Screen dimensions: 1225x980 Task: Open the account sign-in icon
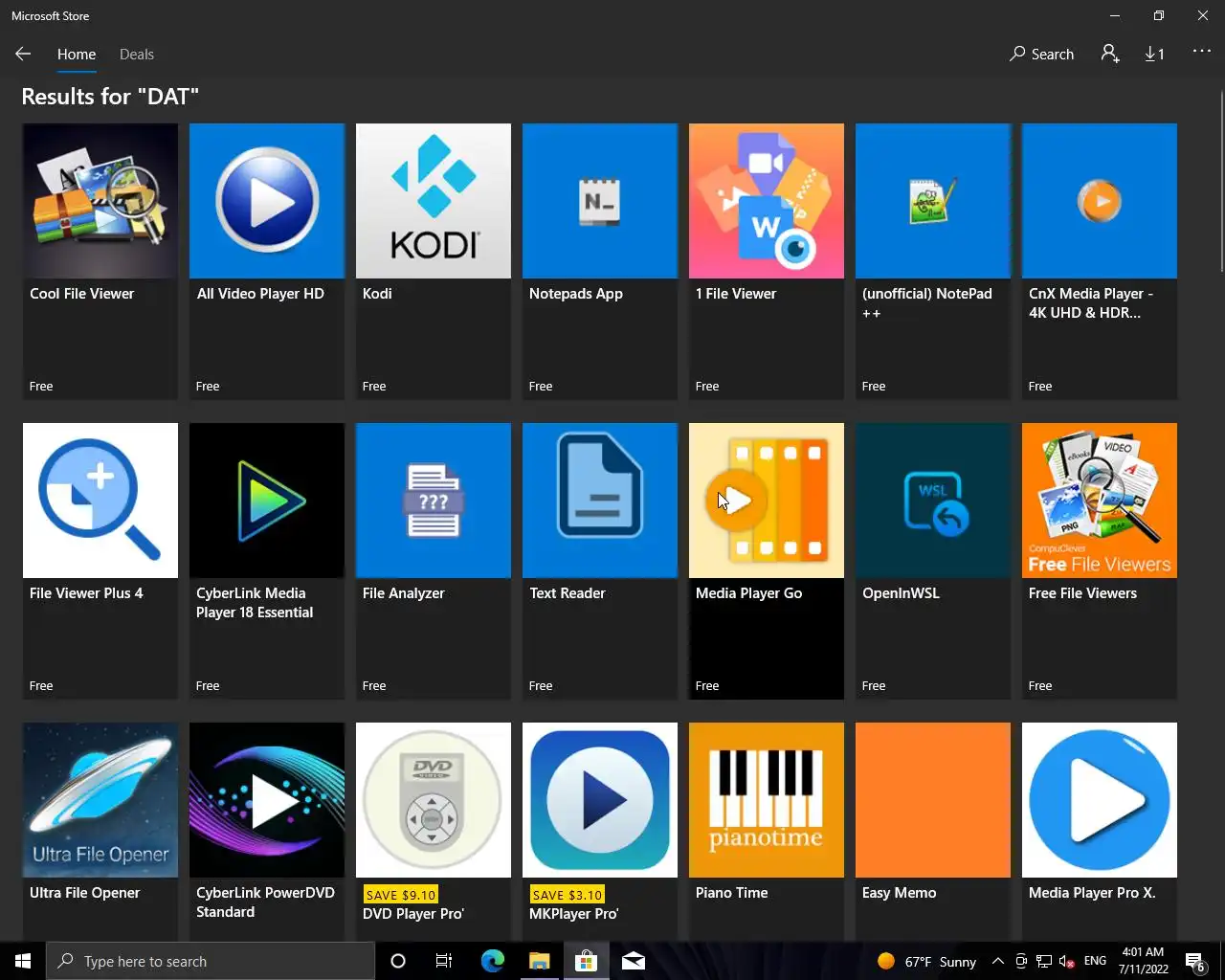pyautogui.click(x=1110, y=54)
